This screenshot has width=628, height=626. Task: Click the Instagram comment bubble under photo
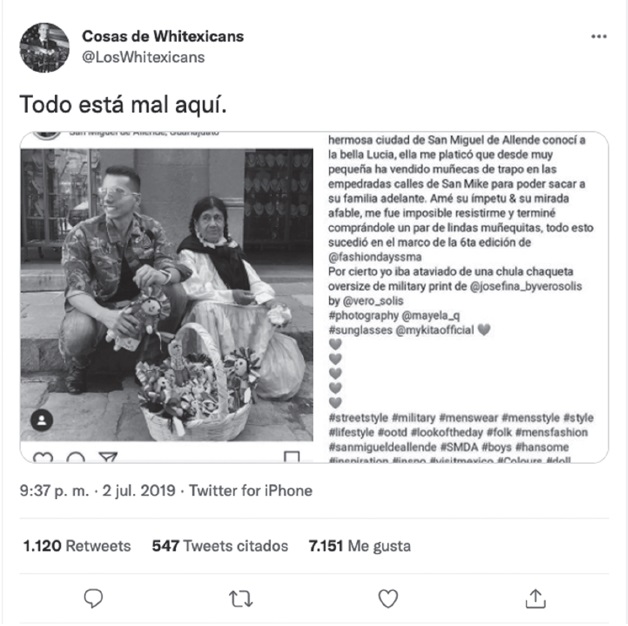(76, 457)
